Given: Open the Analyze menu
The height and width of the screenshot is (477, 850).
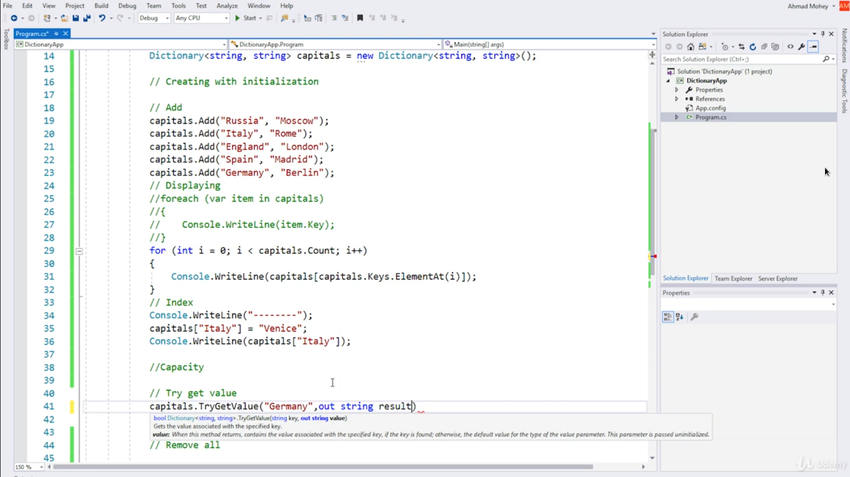Looking at the screenshot, I should (227, 5).
